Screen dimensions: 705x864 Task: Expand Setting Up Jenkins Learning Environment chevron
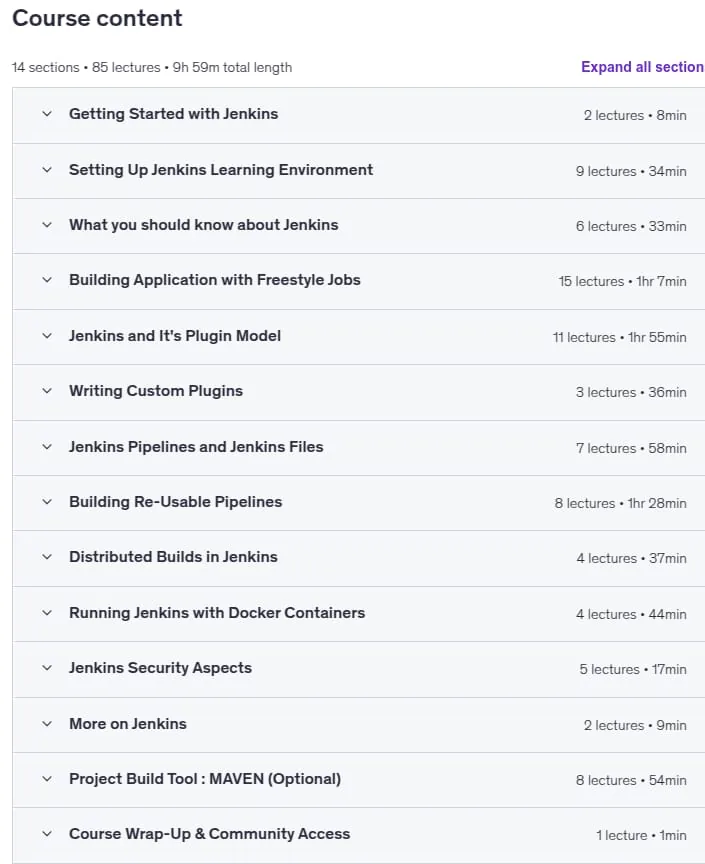click(47, 170)
